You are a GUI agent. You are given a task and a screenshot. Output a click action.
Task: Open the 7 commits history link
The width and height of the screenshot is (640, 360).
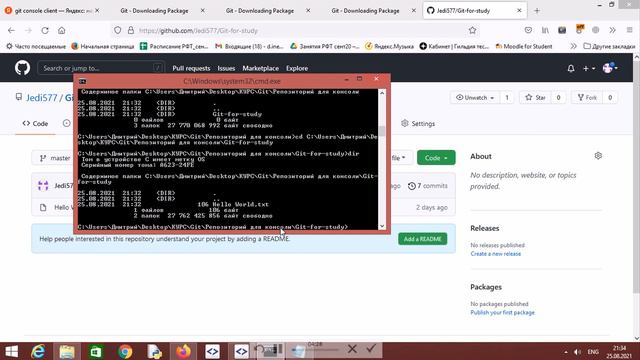428,186
